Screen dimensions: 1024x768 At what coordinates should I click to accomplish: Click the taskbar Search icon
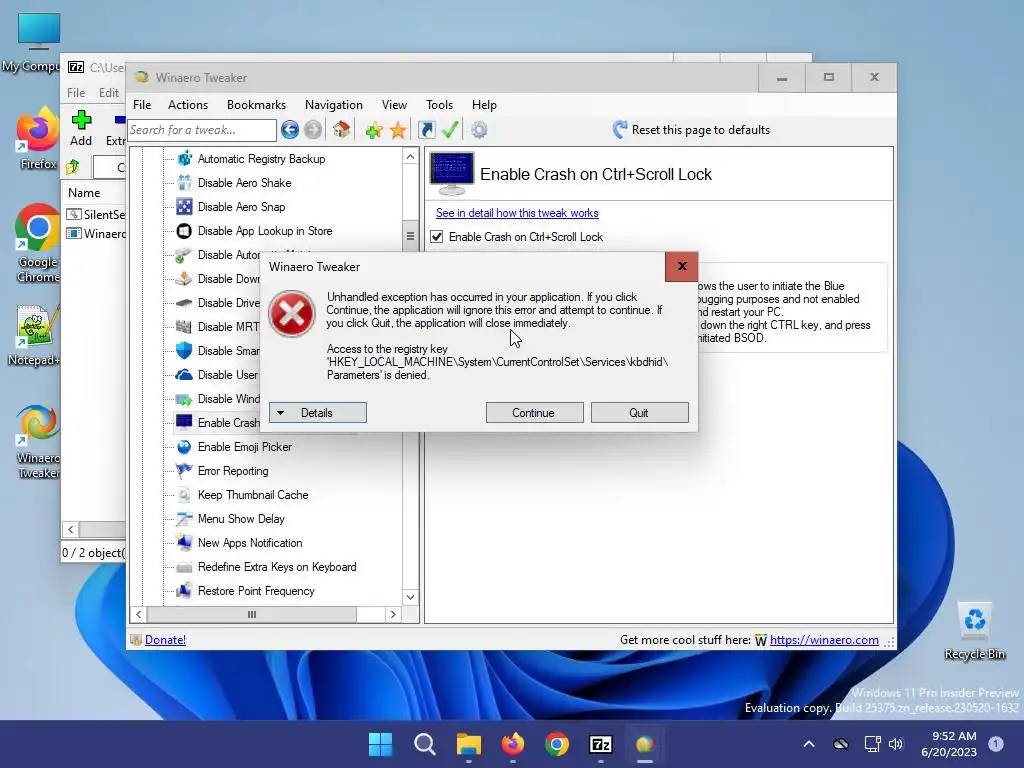[424, 744]
